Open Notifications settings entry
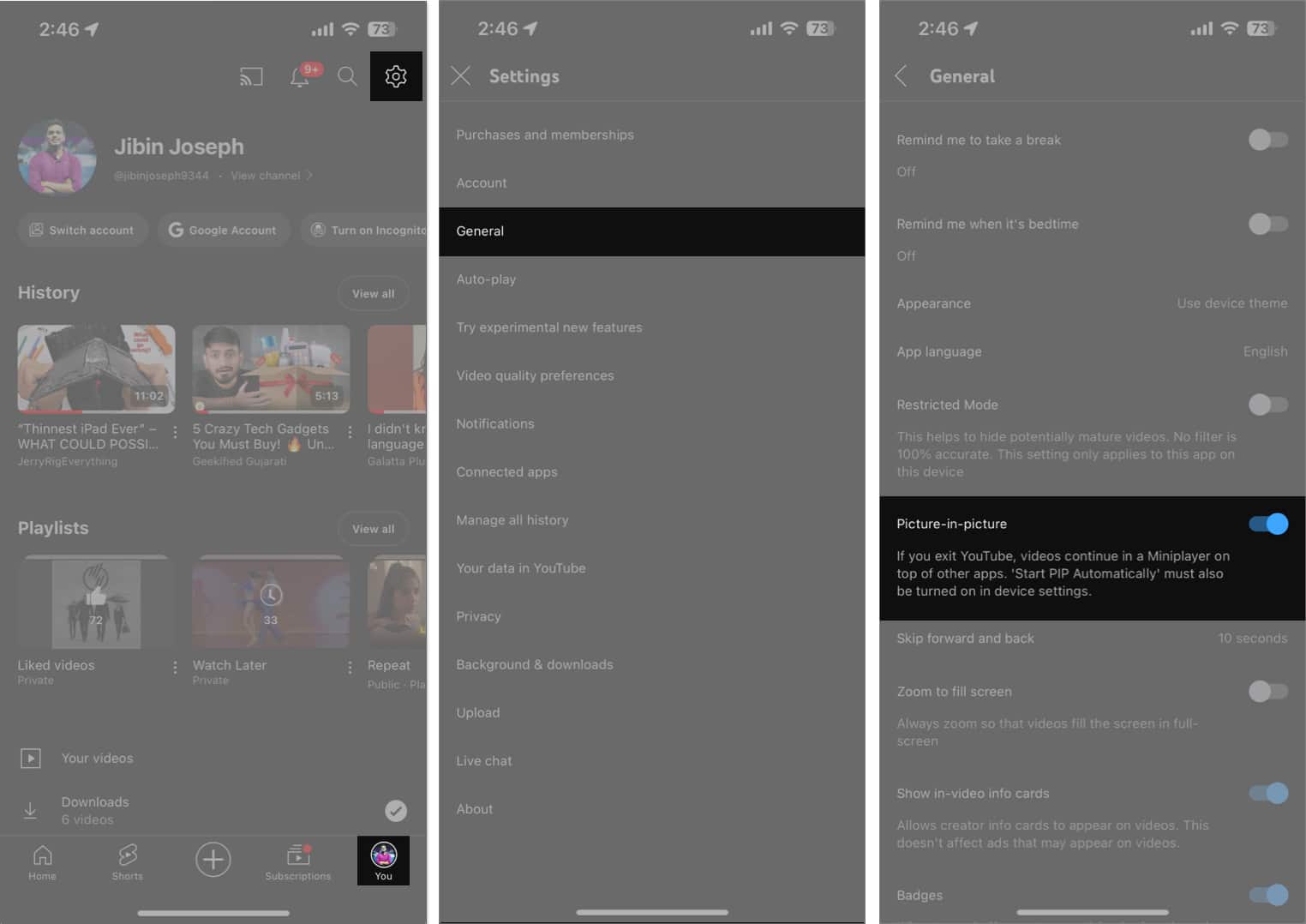 pyautogui.click(x=651, y=423)
